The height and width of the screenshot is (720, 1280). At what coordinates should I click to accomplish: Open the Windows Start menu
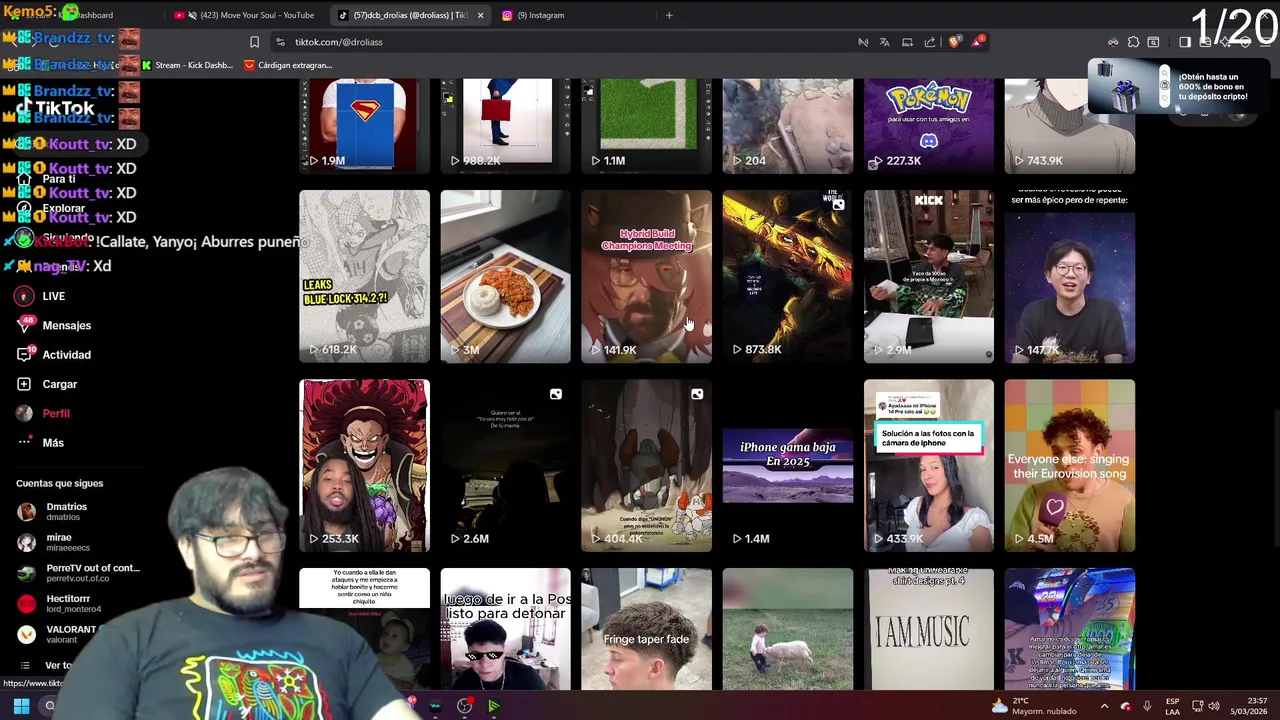coord(21,706)
